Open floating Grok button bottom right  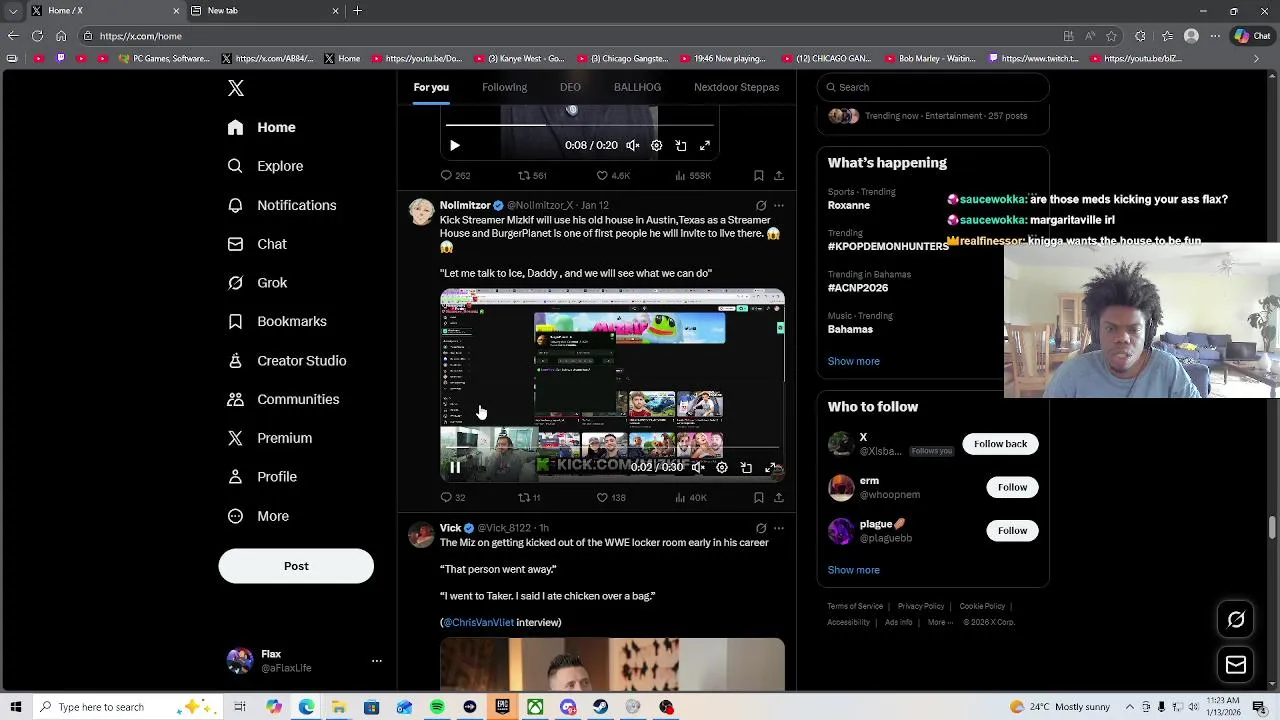point(1236,620)
